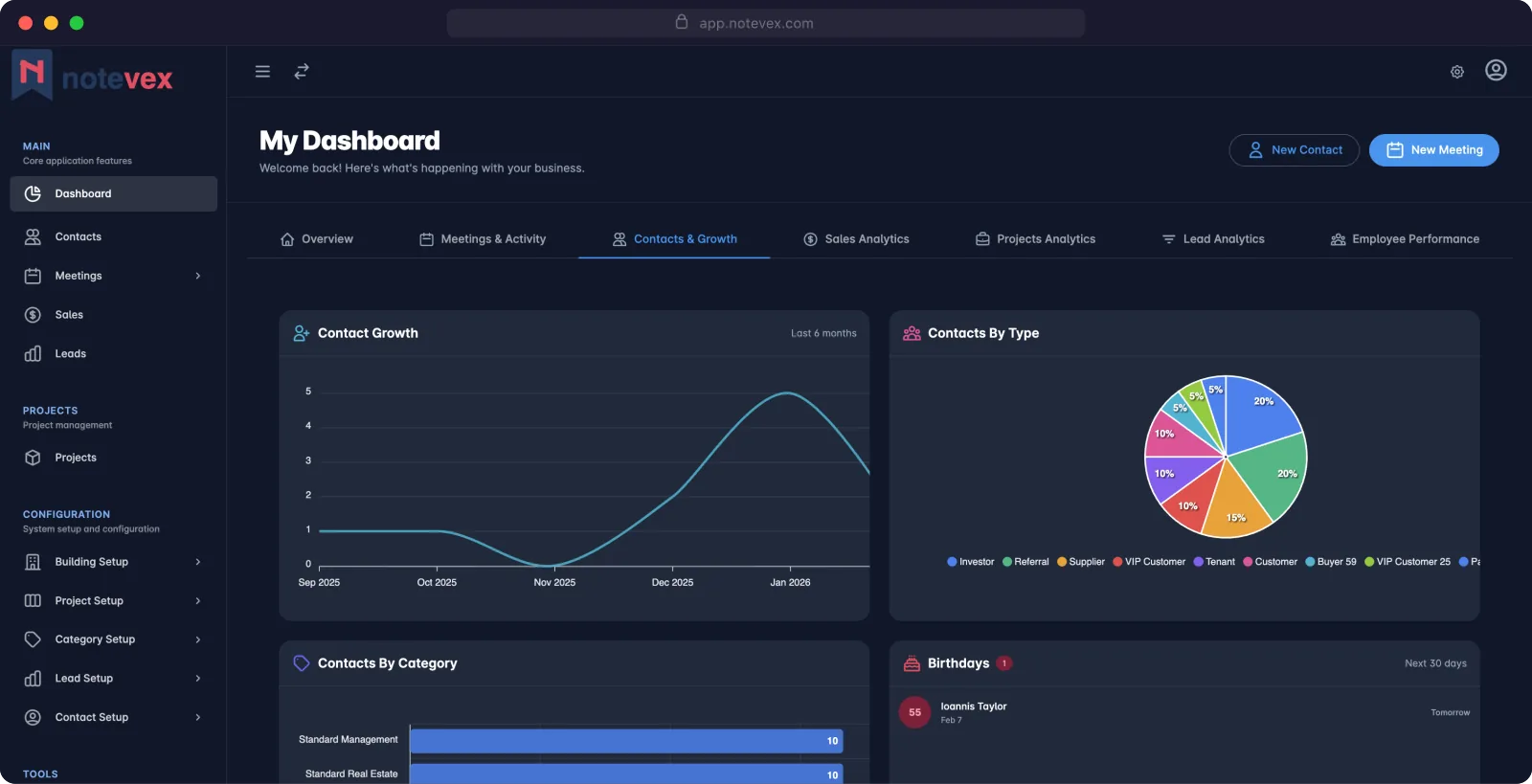Viewport: 1532px width, 784px height.
Task: Click the Contacts people icon in the sidebar
Action: coord(33,236)
